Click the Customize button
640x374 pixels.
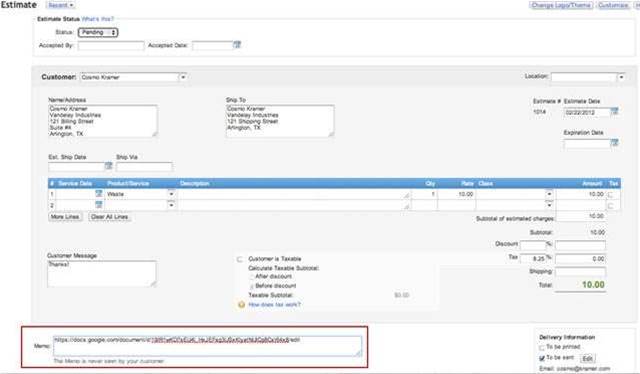(x=613, y=5)
